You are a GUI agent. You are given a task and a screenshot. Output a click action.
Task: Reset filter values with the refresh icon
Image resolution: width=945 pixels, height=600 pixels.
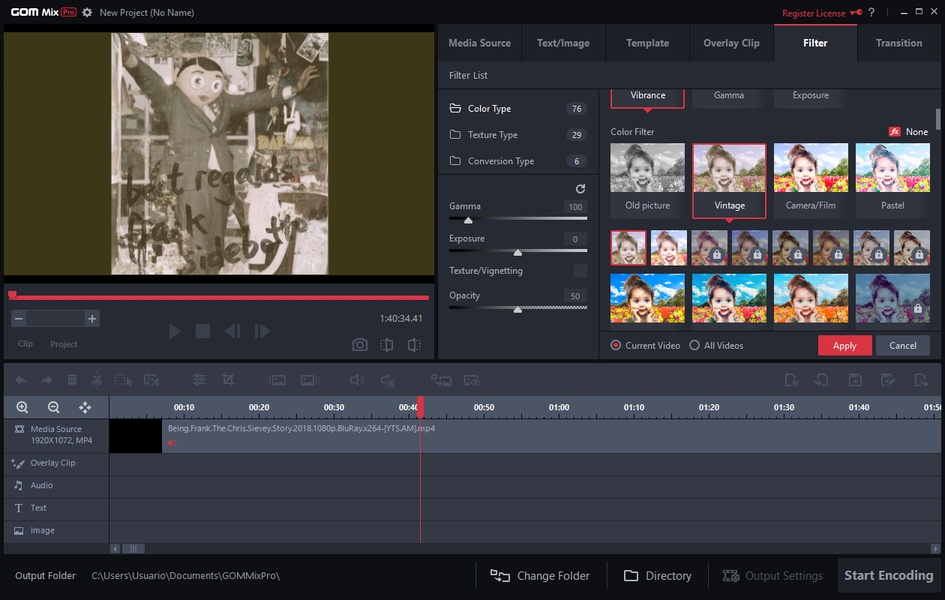[x=580, y=189]
